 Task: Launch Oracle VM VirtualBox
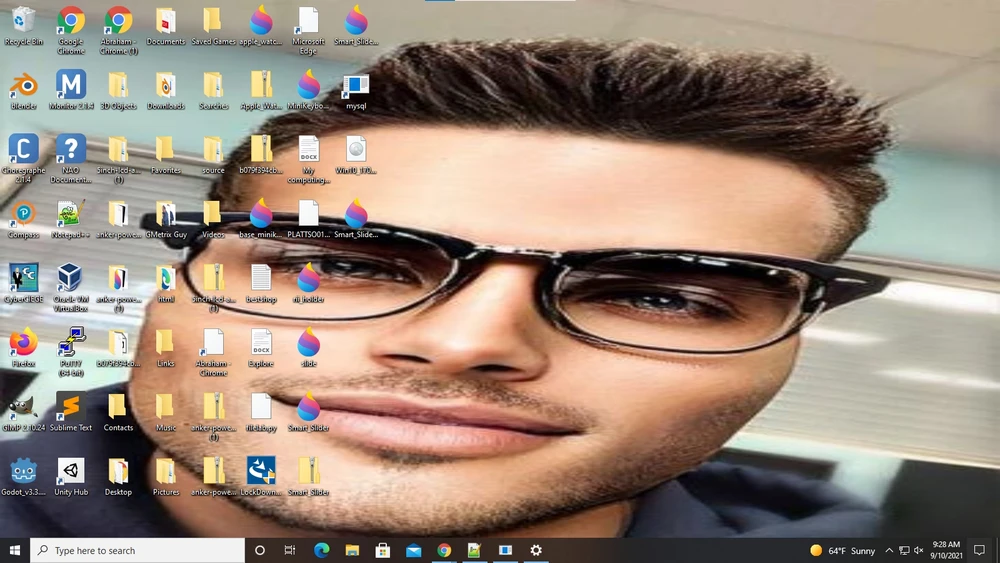point(71,287)
